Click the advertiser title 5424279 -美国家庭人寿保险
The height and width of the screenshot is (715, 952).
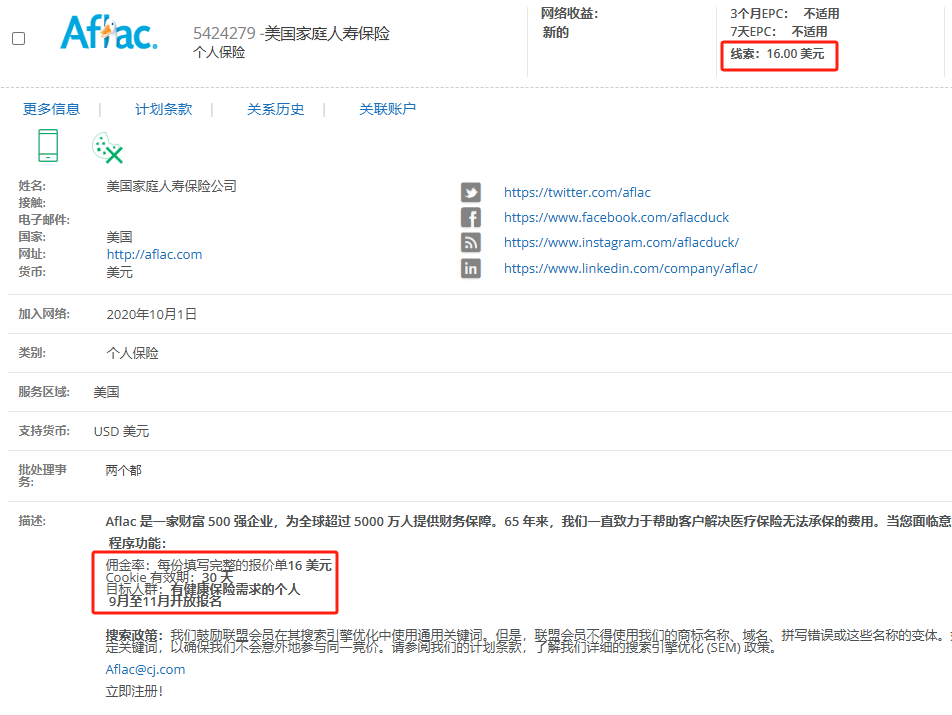(291, 33)
